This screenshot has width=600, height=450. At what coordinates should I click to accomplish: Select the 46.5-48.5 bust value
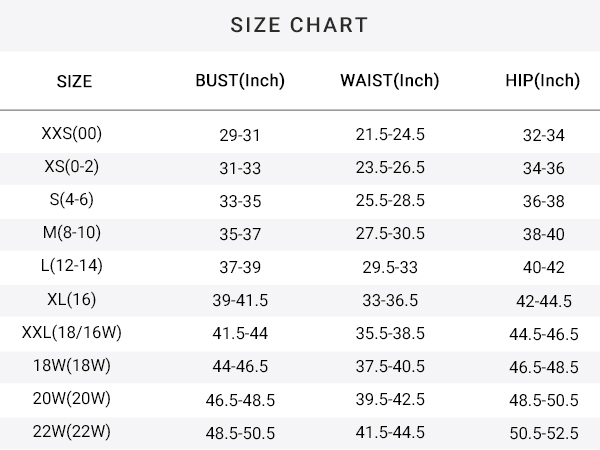point(240,401)
